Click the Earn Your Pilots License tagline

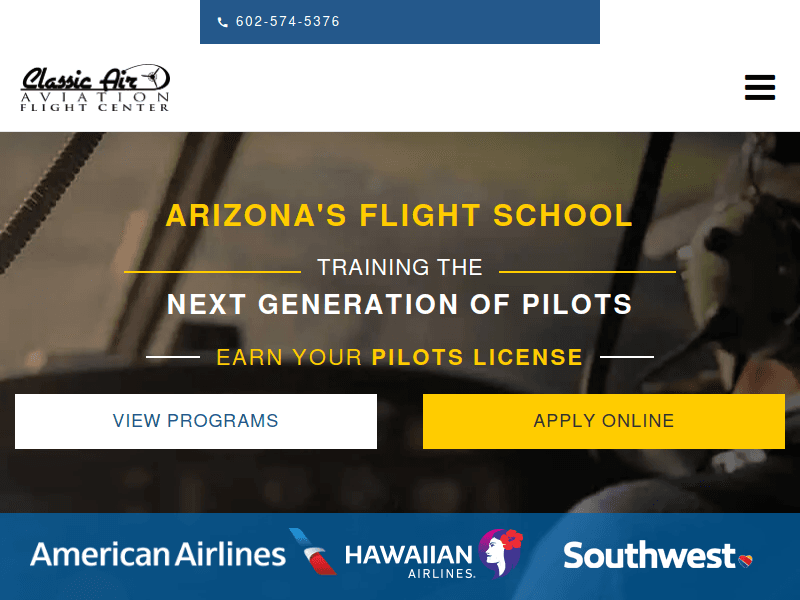click(x=399, y=357)
